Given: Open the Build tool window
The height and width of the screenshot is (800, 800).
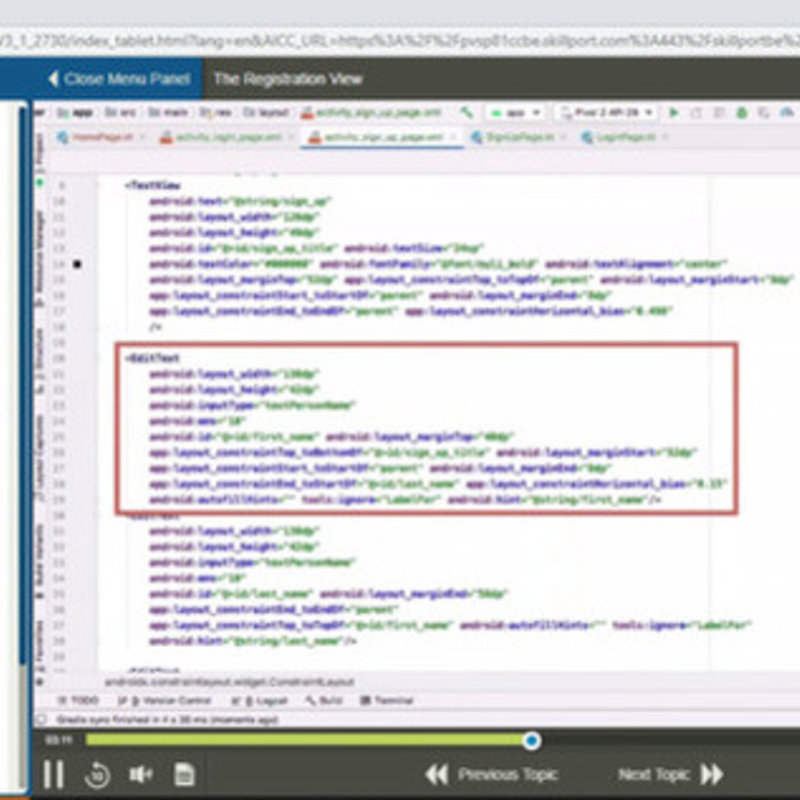Looking at the screenshot, I should tap(323, 701).
